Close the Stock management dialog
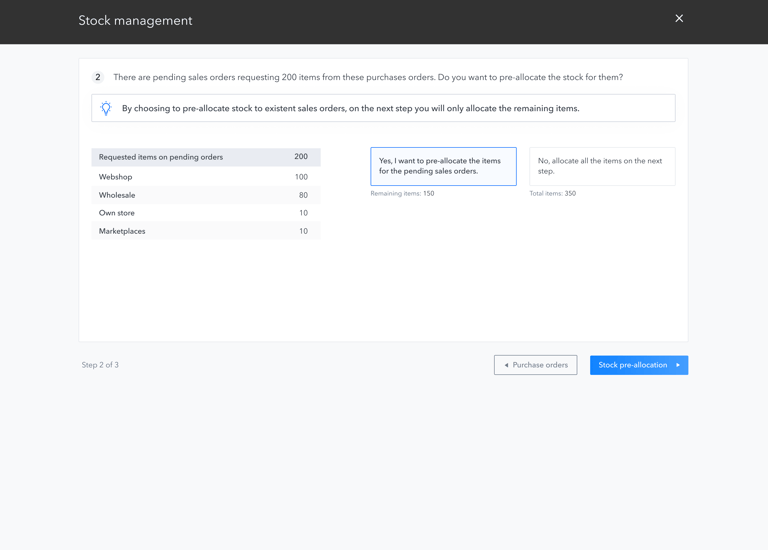Screen dimensions: 768x550 click(679, 19)
